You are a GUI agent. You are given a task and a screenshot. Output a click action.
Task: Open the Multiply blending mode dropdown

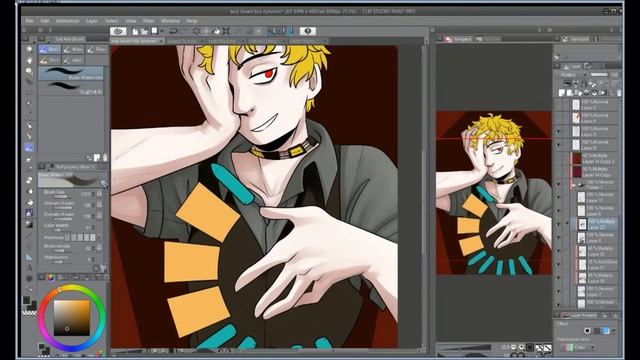573,75
